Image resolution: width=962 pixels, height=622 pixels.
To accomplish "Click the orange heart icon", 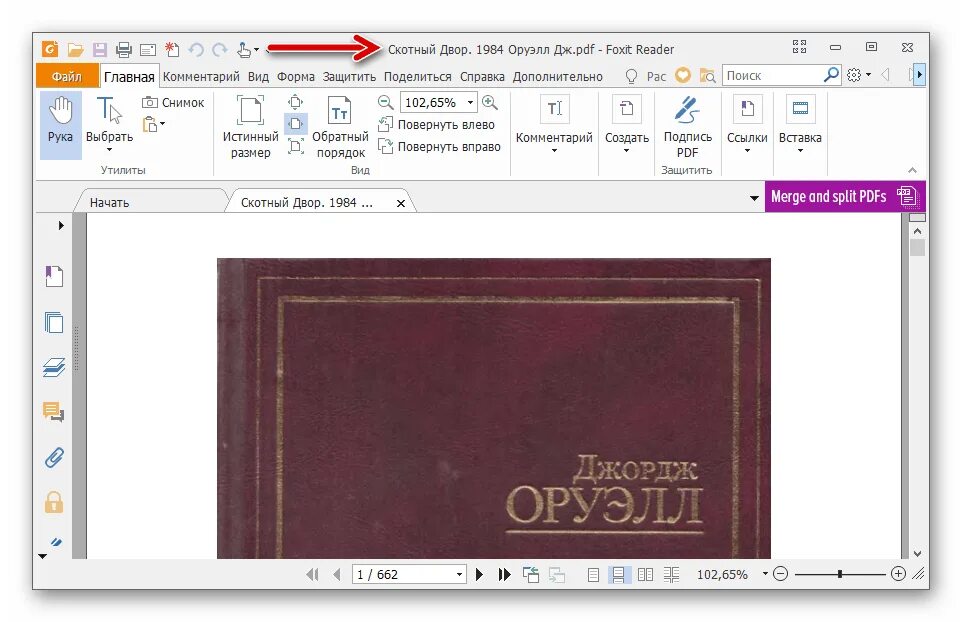I will (x=683, y=75).
